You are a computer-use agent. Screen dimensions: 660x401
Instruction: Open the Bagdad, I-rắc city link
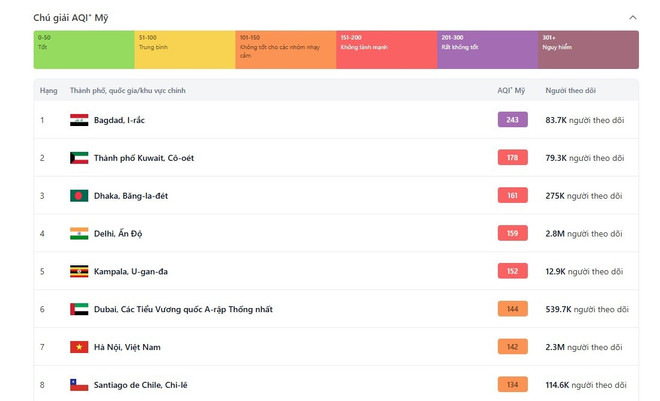119,120
